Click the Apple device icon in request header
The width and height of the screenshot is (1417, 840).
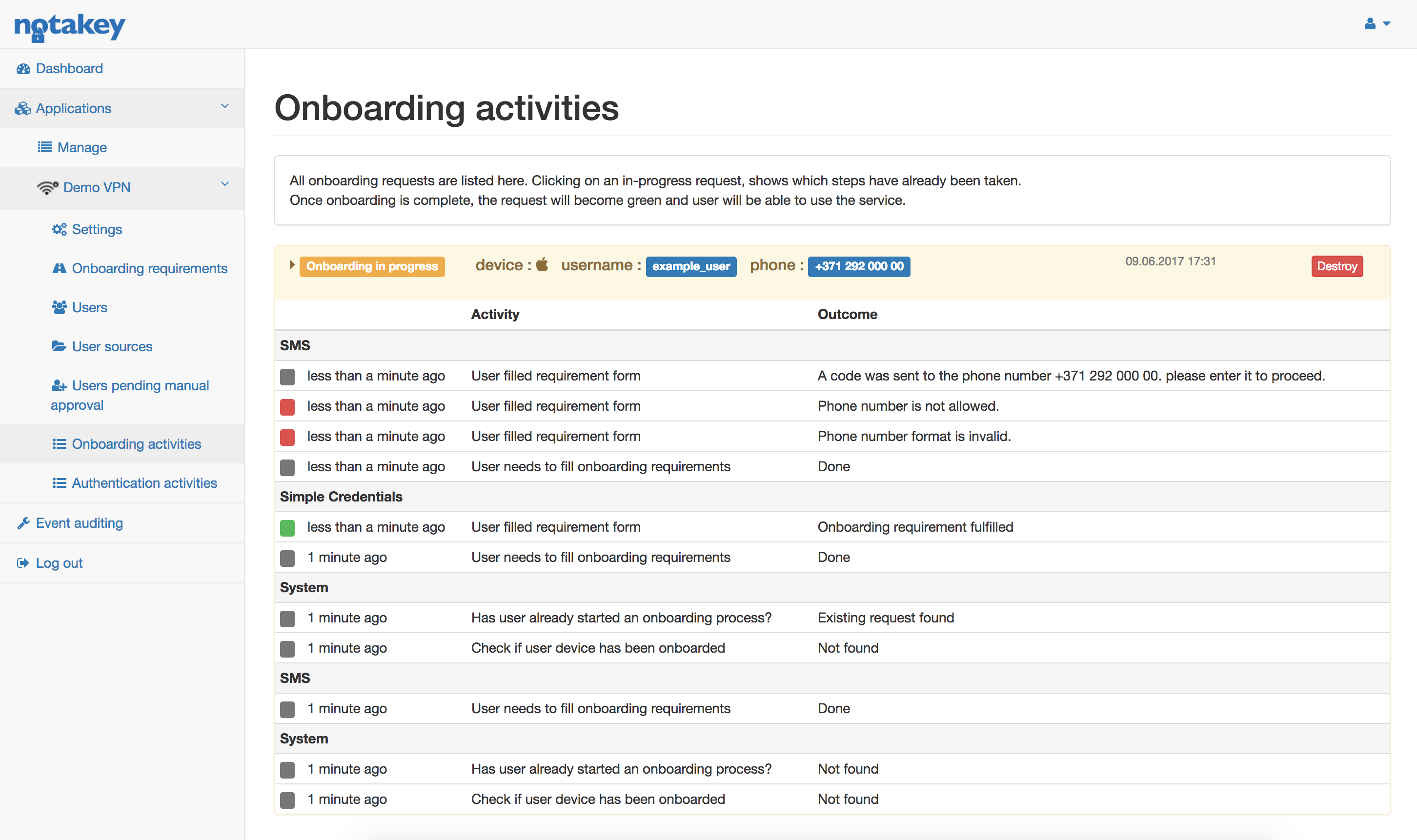pyautogui.click(x=542, y=264)
